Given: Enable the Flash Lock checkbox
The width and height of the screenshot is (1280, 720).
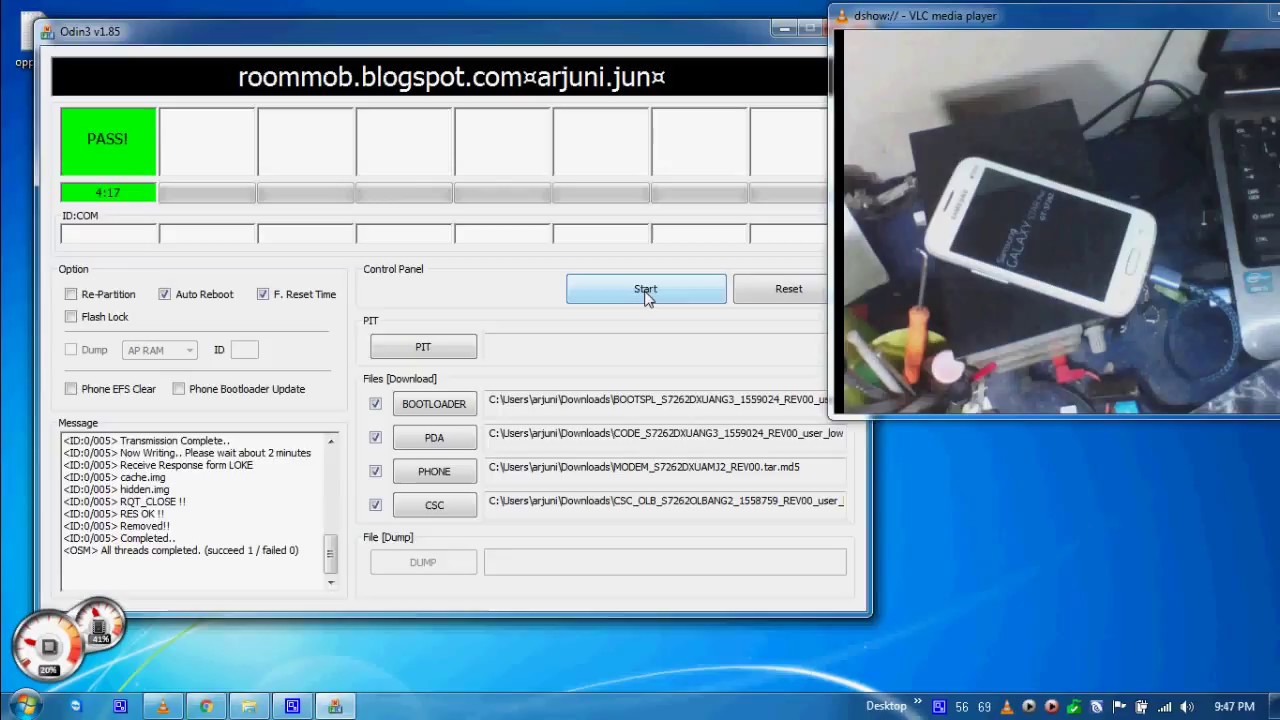Looking at the screenshot, I should pos(71,317).
